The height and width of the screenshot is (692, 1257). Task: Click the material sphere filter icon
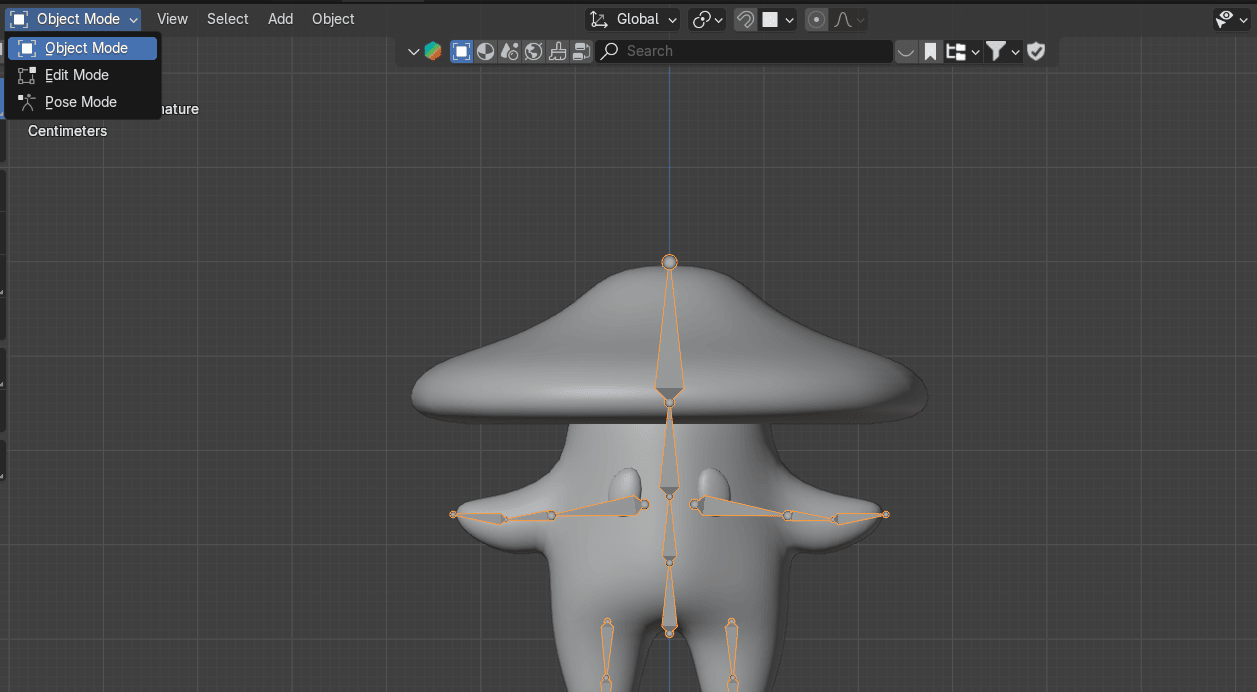pos(485,51)
